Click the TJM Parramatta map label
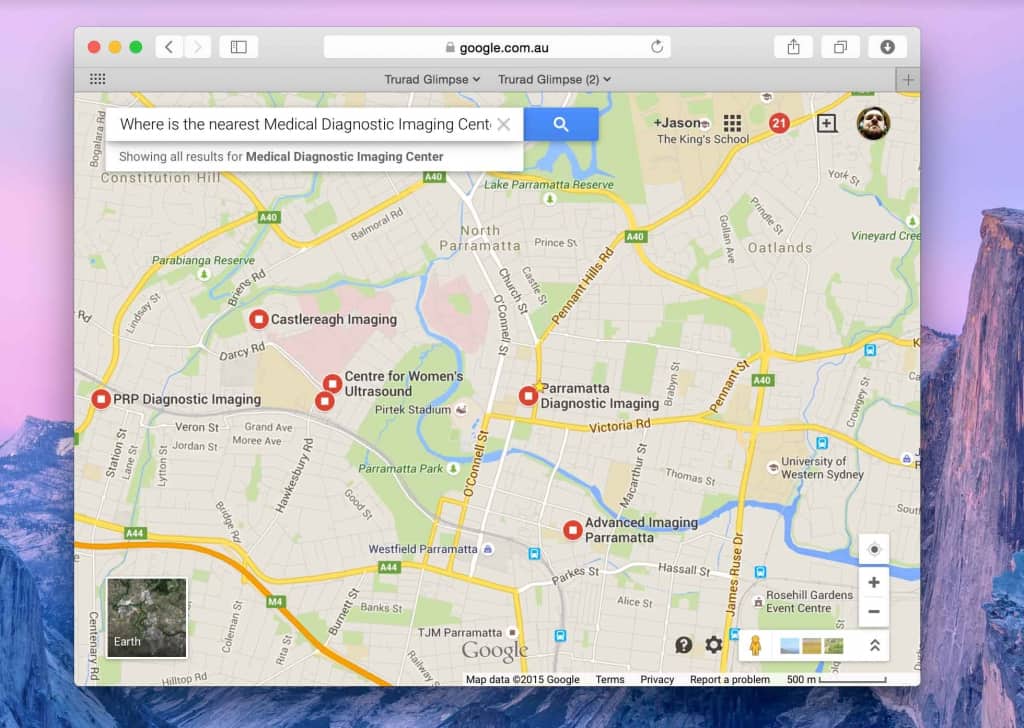 pyautogui.click(x=460, y=633)
